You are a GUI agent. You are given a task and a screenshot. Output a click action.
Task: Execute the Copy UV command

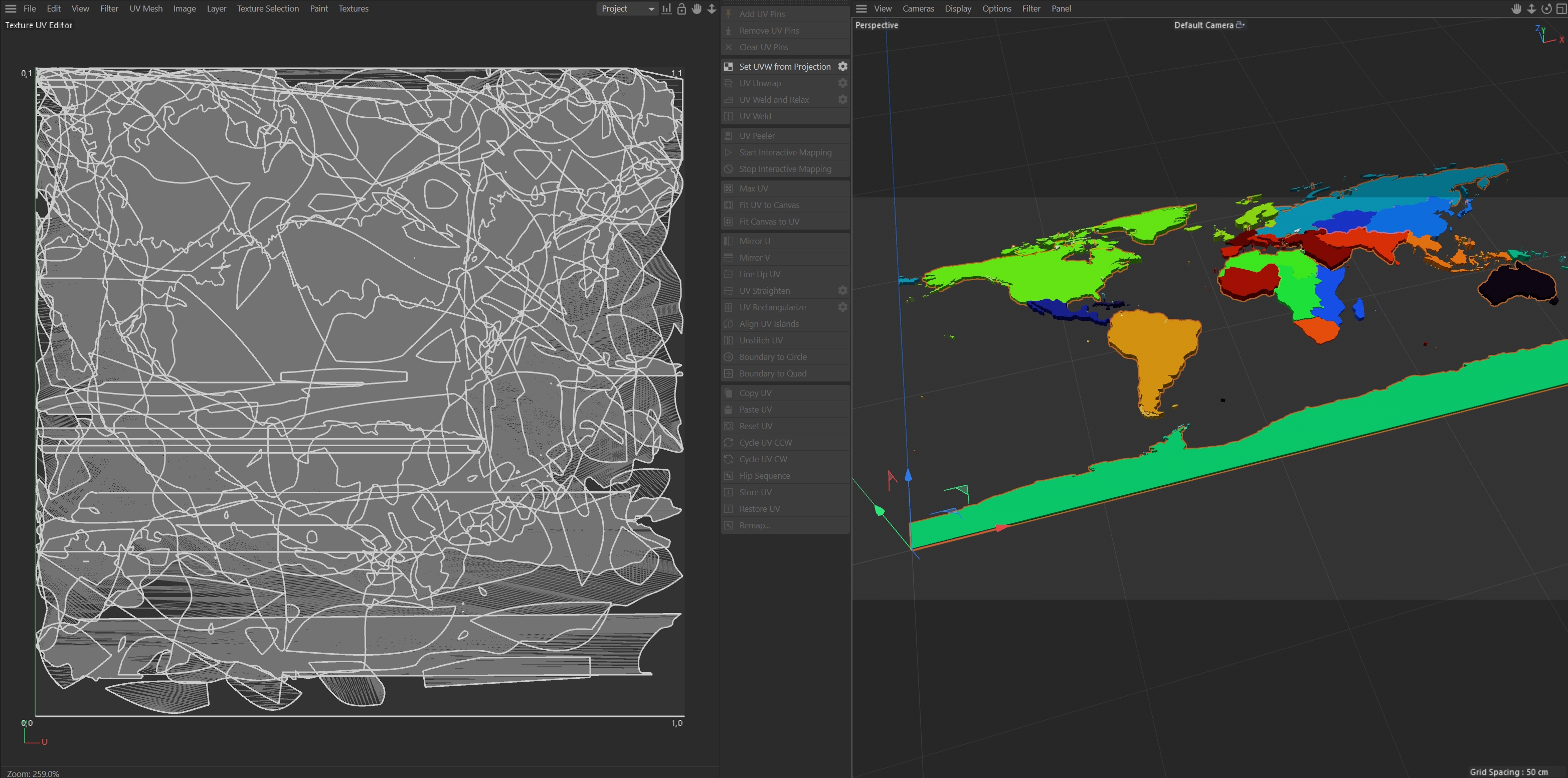tap(755, 393)
